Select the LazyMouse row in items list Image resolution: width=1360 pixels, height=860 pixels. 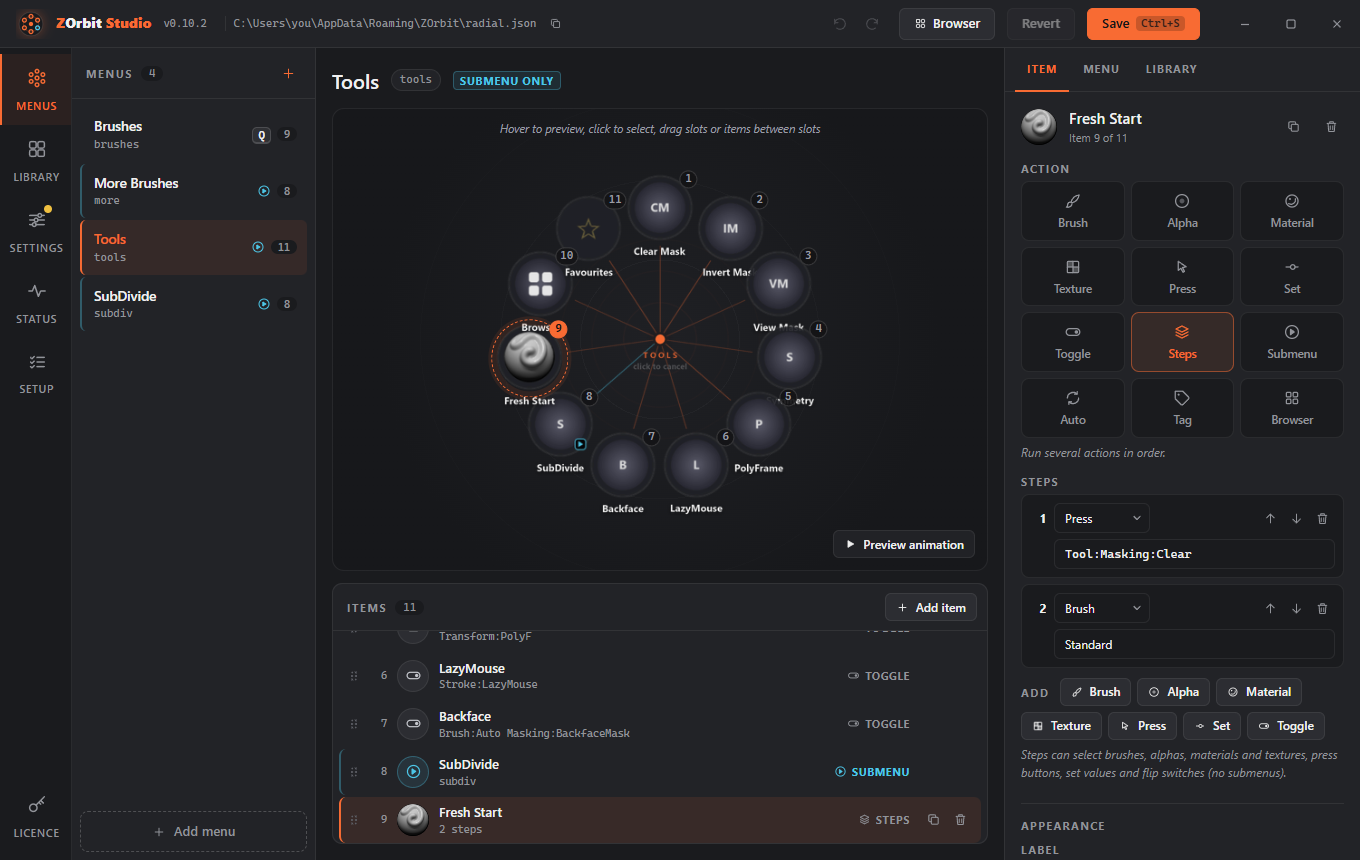coord(660,676)
